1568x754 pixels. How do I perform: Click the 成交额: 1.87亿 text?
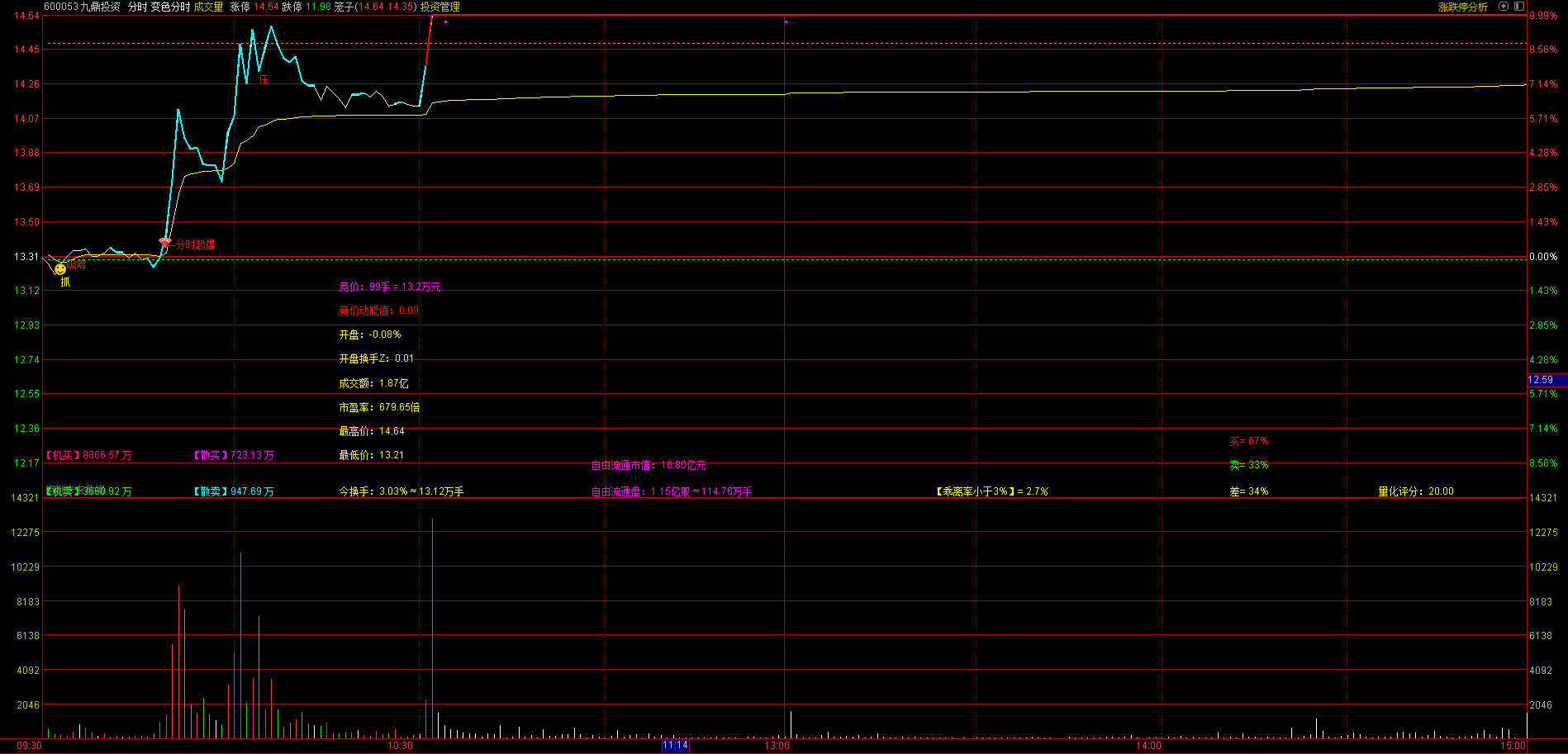[373, 383]
